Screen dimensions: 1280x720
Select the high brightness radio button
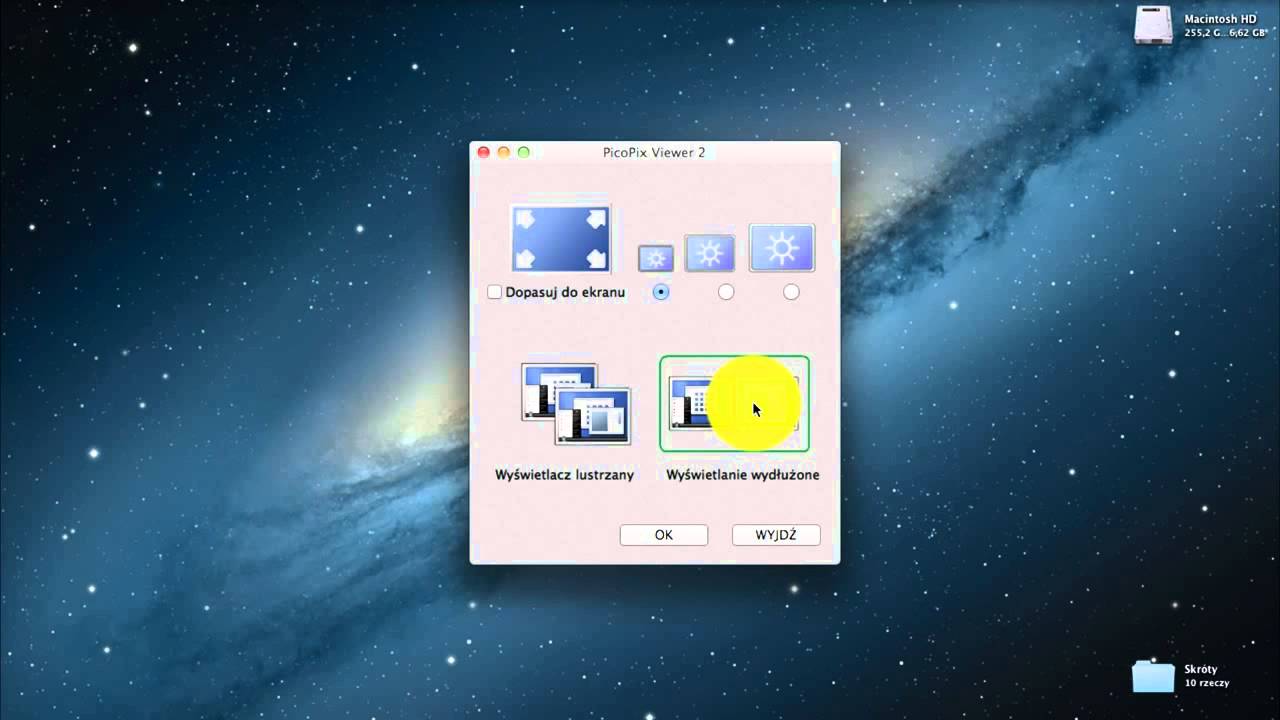[791, 292]
